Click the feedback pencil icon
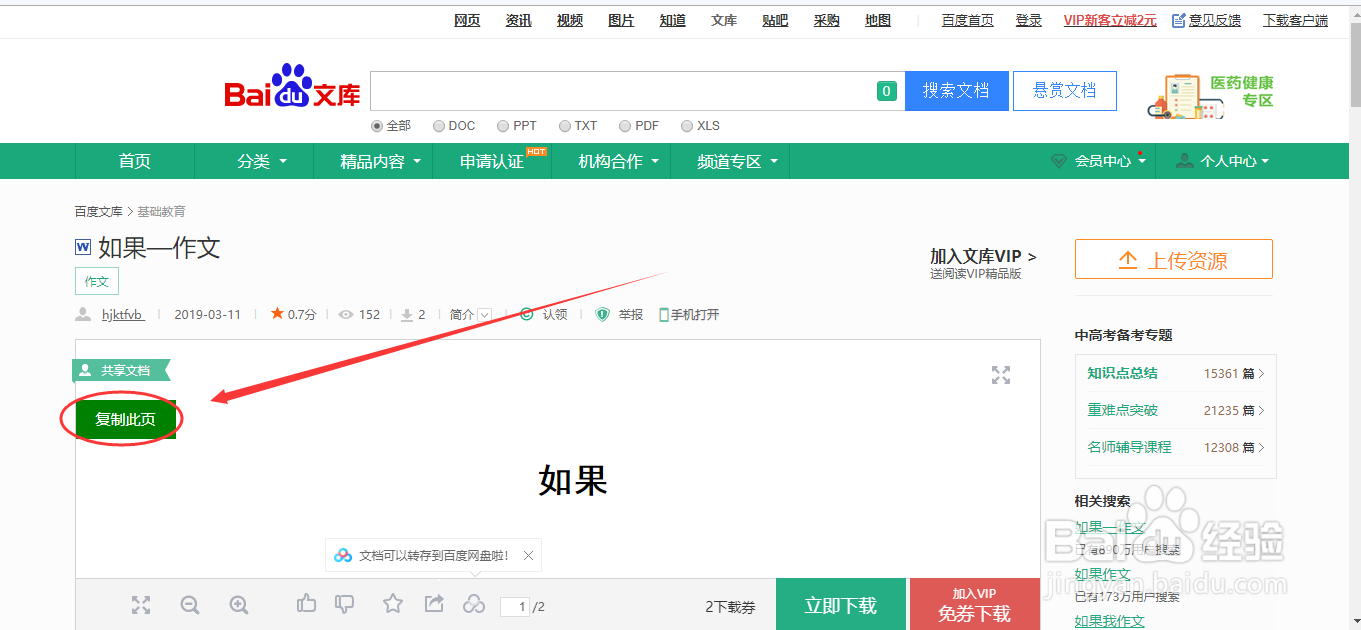Screen dimensions: 1361x630 1179,20
